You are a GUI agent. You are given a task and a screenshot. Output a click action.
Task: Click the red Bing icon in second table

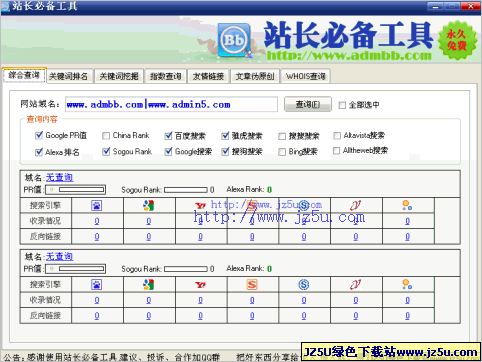355,285
